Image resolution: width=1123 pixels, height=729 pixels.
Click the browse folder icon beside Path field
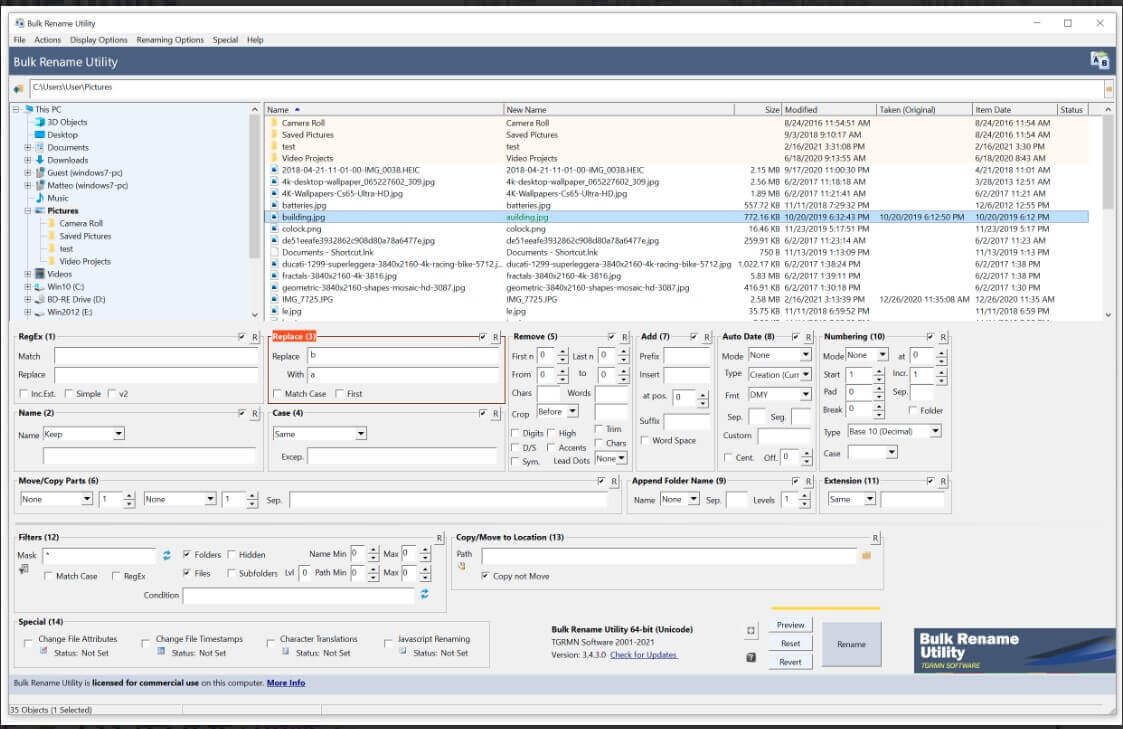867,555
